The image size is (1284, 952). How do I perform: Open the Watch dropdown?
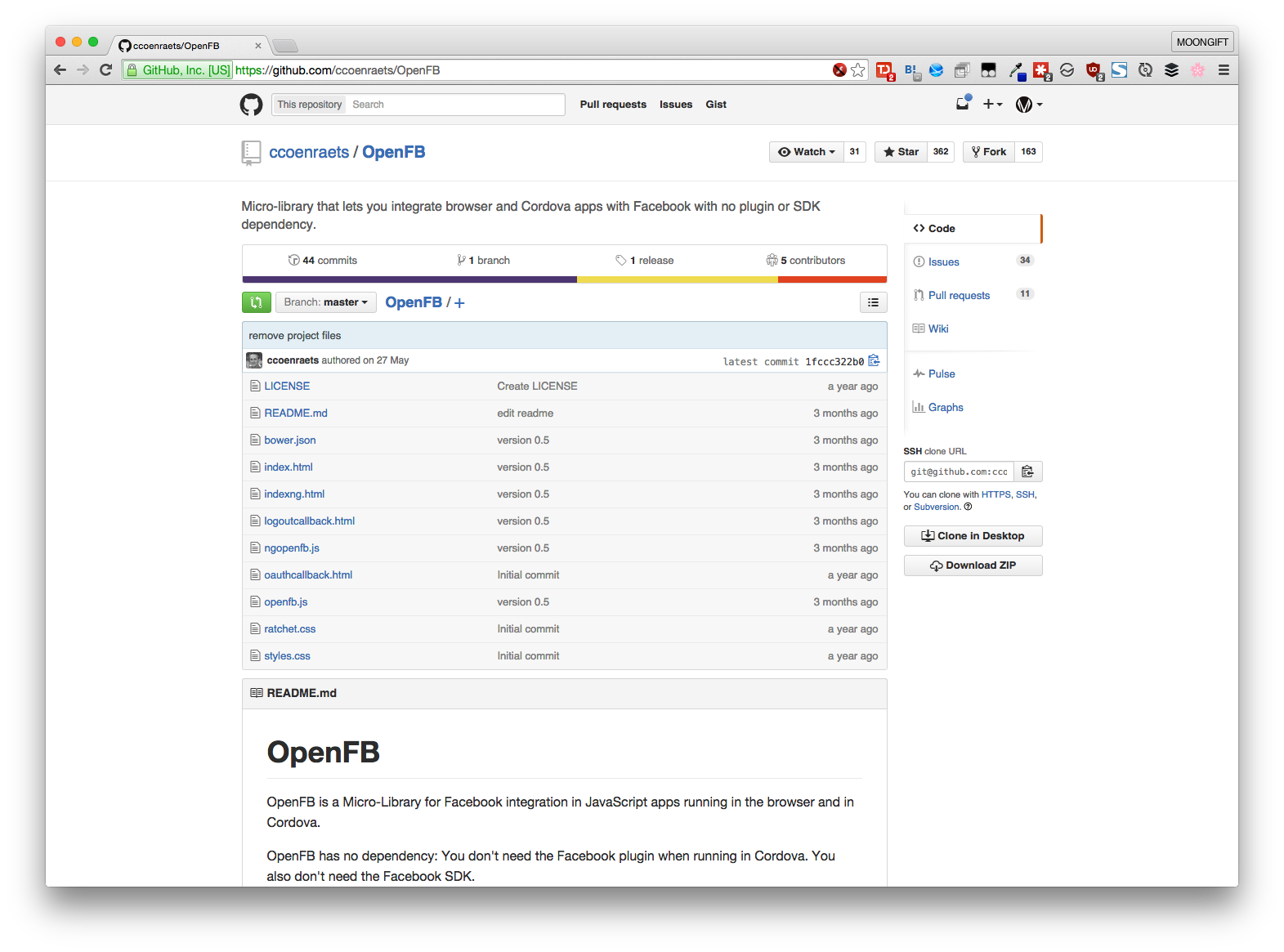tap(806, 152)
